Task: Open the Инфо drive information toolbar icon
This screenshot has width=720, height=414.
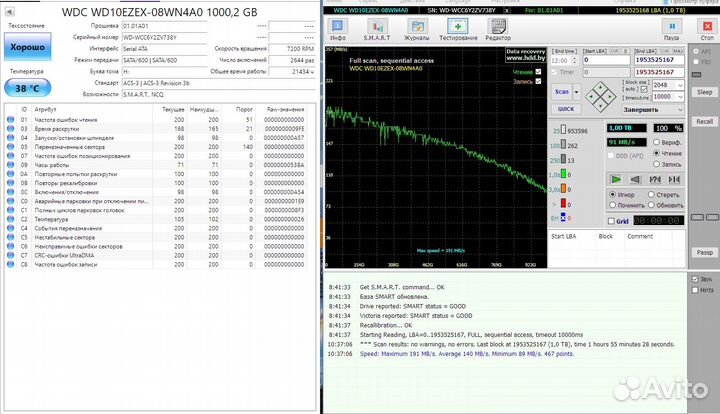Action: tap(339, 27)
